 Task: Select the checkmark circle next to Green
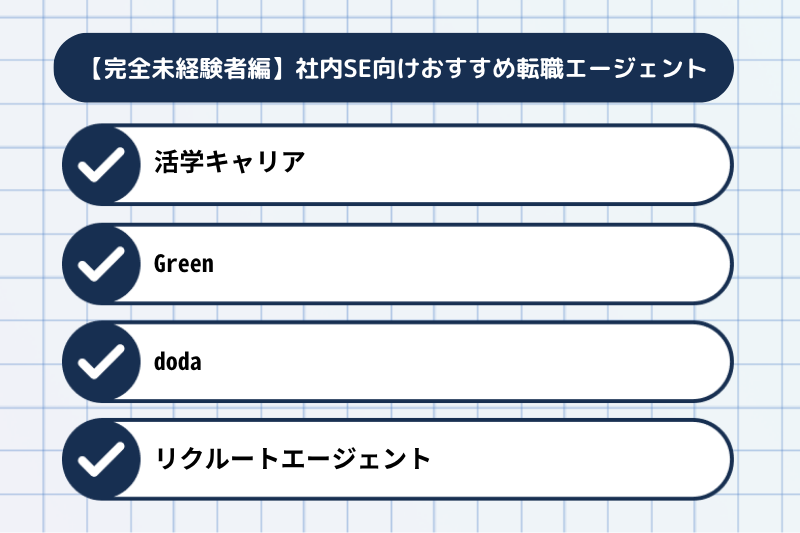coord(101,264)
